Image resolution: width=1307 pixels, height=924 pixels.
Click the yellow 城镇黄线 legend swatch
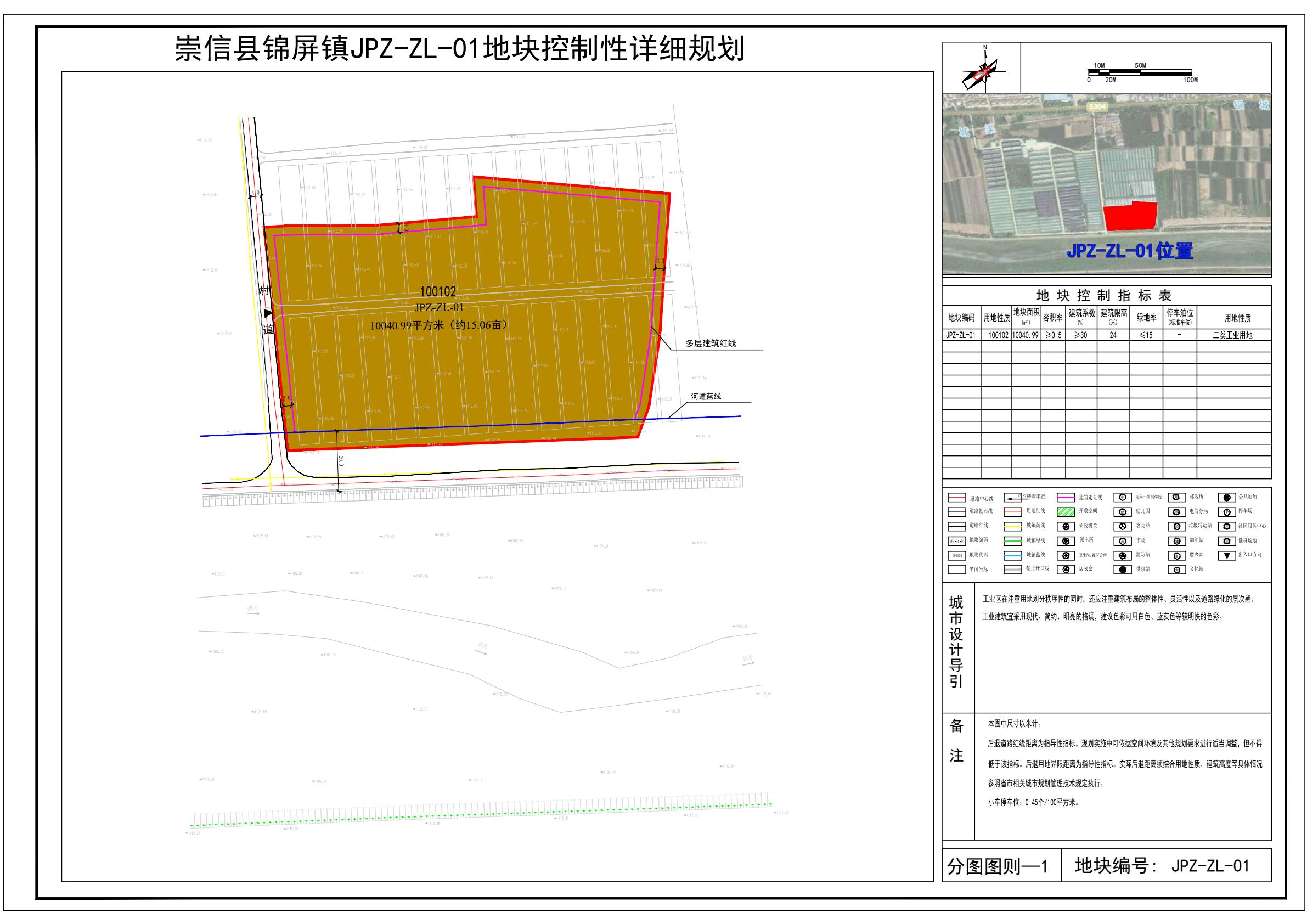1012,527
